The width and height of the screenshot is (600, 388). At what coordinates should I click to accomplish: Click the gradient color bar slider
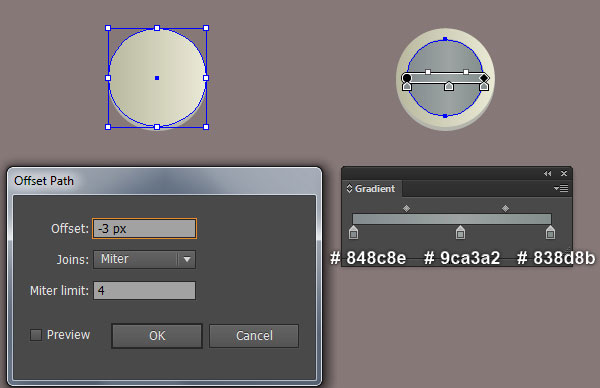[452, 219]
